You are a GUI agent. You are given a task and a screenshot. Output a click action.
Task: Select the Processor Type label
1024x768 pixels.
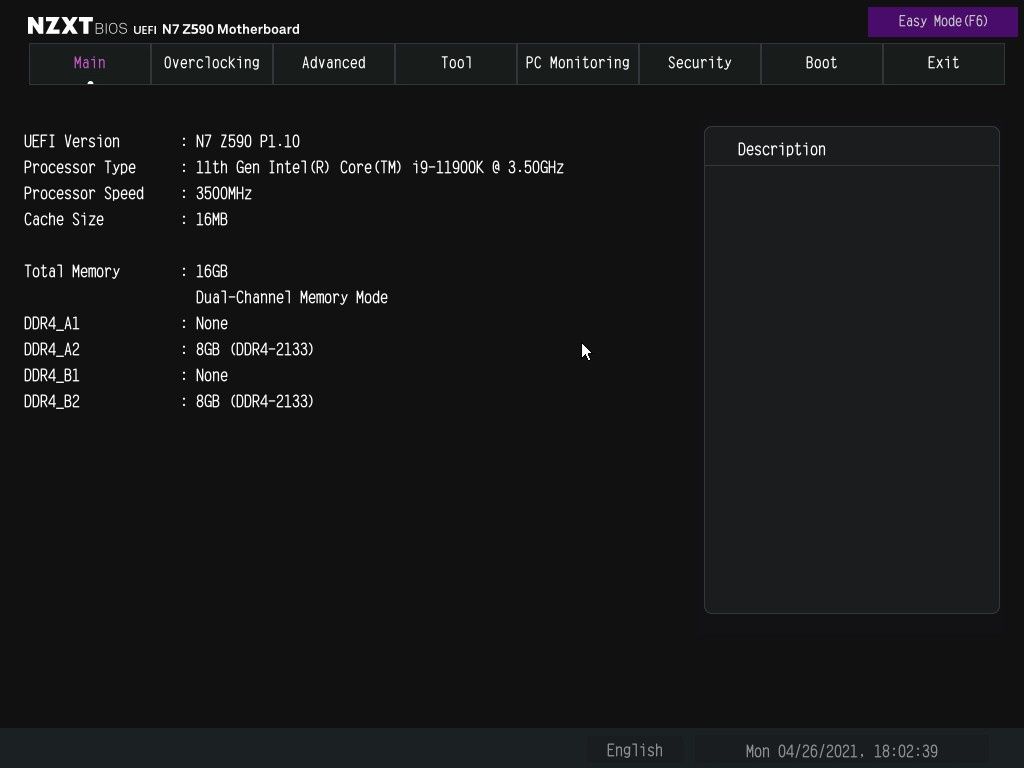80,168
